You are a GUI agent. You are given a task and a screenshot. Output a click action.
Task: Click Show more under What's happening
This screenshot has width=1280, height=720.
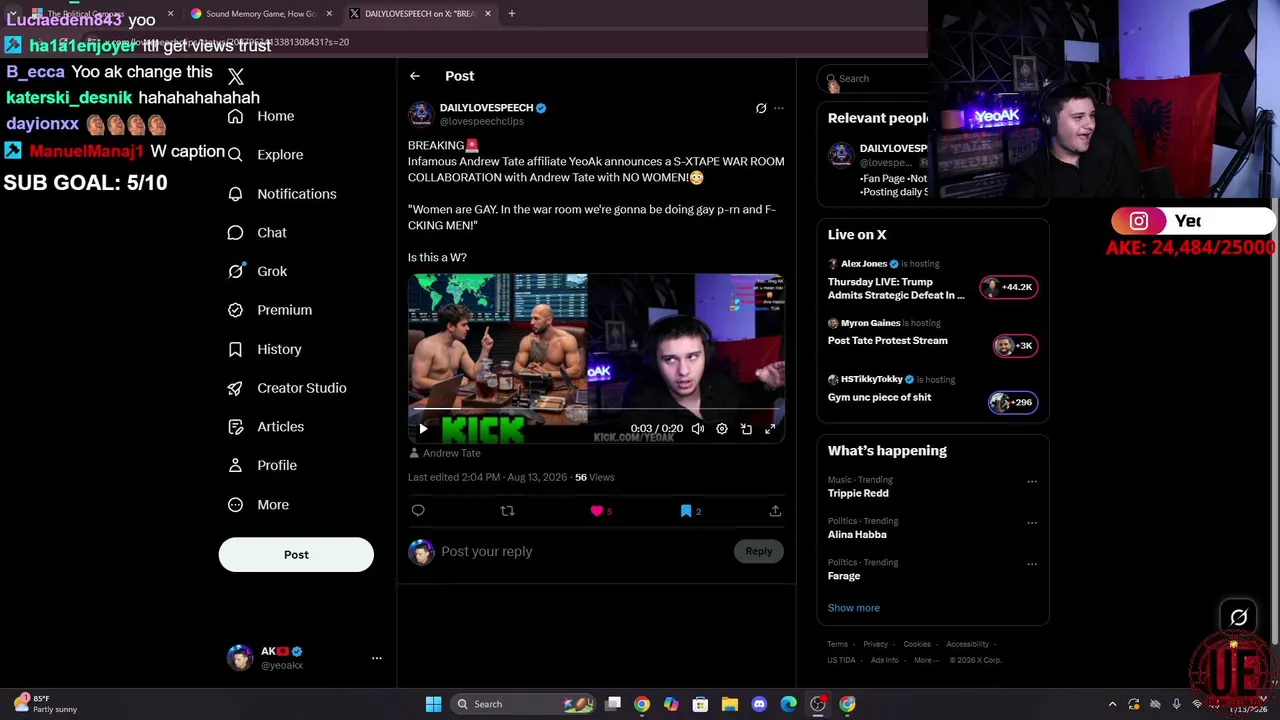(x=854, y=608)
